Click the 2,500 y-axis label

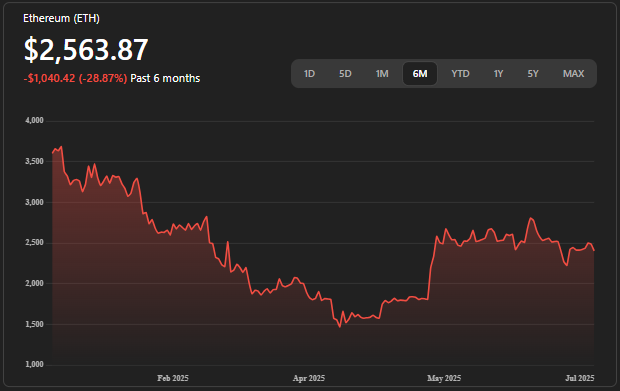pos(34,243)
